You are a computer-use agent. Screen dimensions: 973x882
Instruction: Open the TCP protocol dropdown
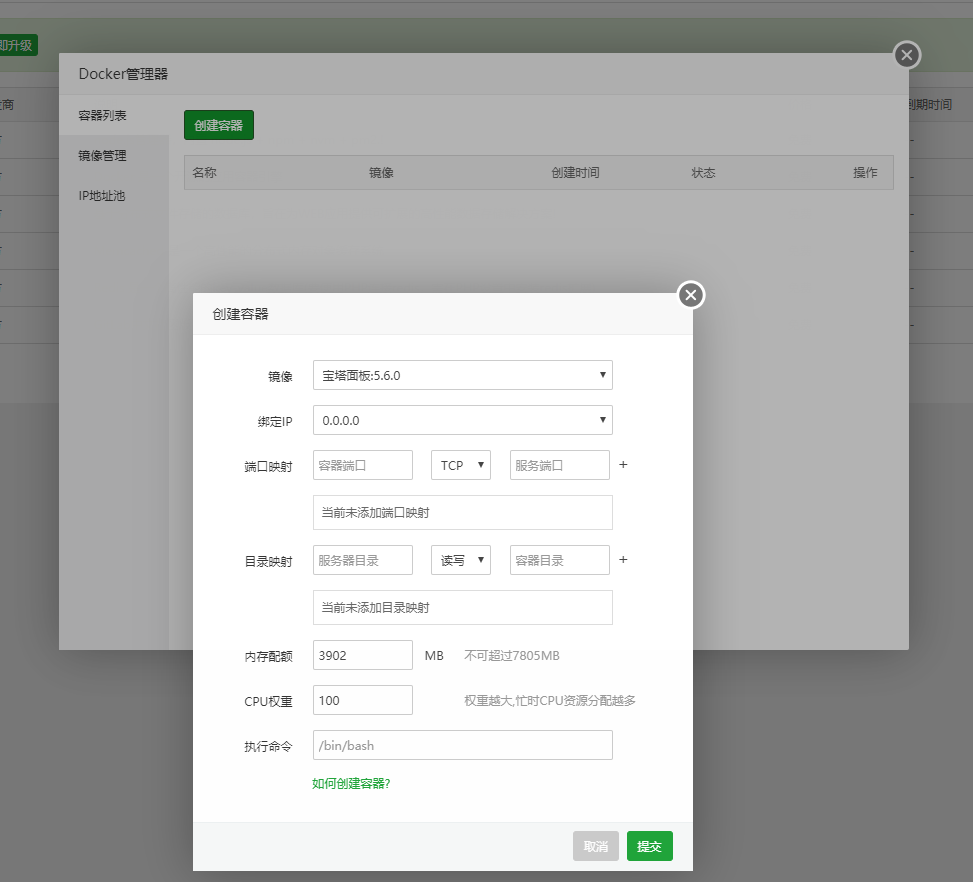pyautogui.click(x=460, y=465)
